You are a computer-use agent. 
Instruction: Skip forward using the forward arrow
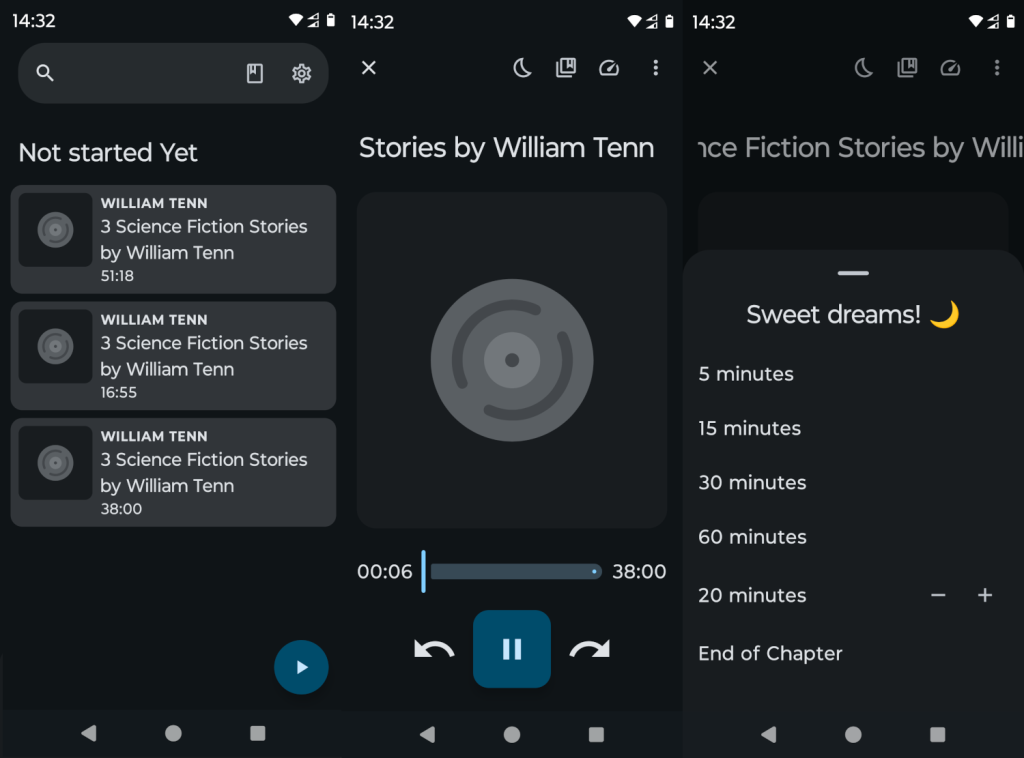(x=589, y=650)
